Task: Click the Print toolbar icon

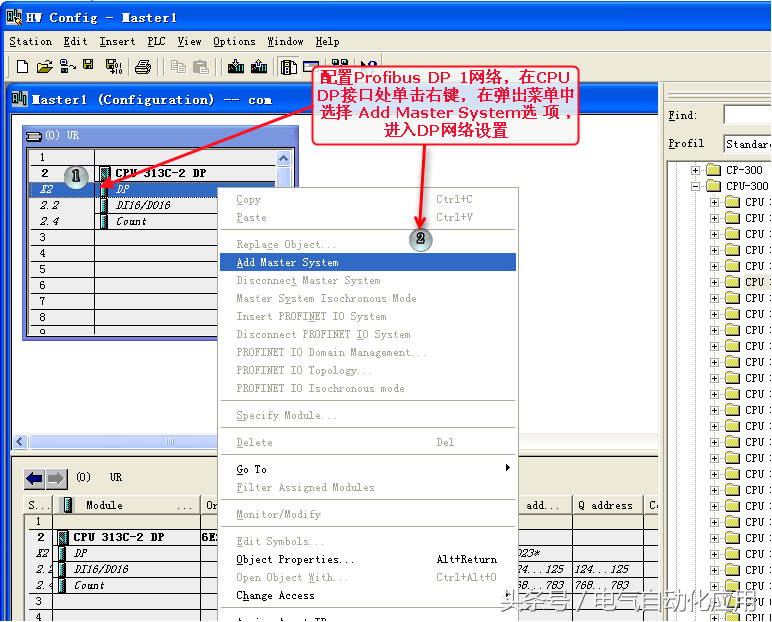Action: pyautogui.click(x=143, y=67)
